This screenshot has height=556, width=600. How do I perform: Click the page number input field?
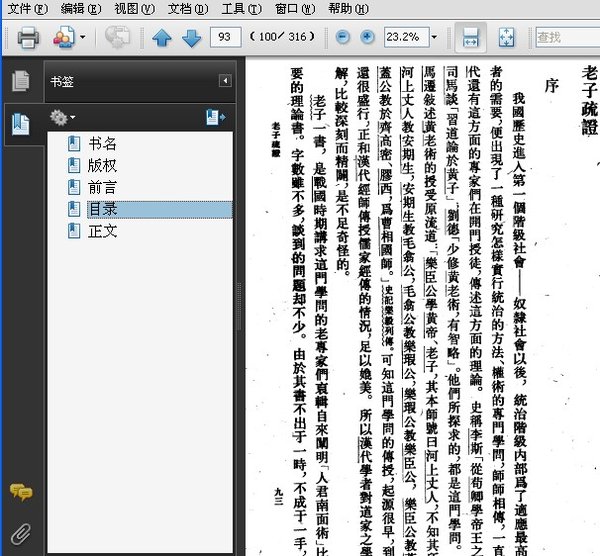(x=226, y=37)
